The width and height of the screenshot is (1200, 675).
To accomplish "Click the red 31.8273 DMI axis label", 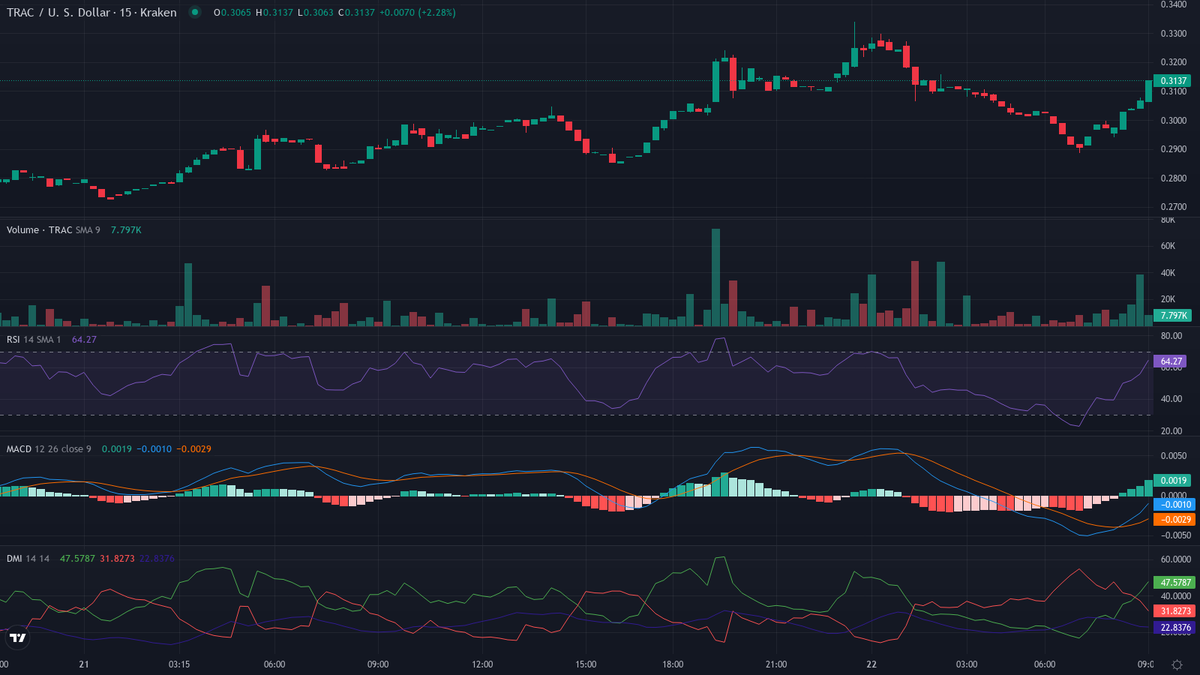I will coord(1173,610).
